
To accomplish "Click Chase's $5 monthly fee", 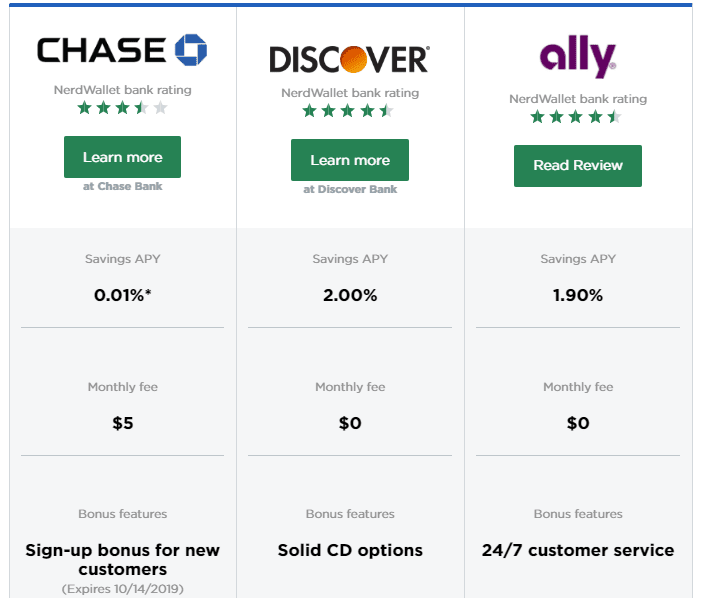I will coord(123,423).
